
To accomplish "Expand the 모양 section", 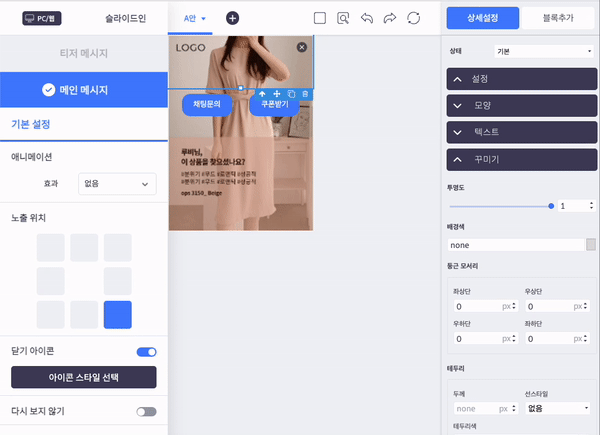I will tap(521, 105).
